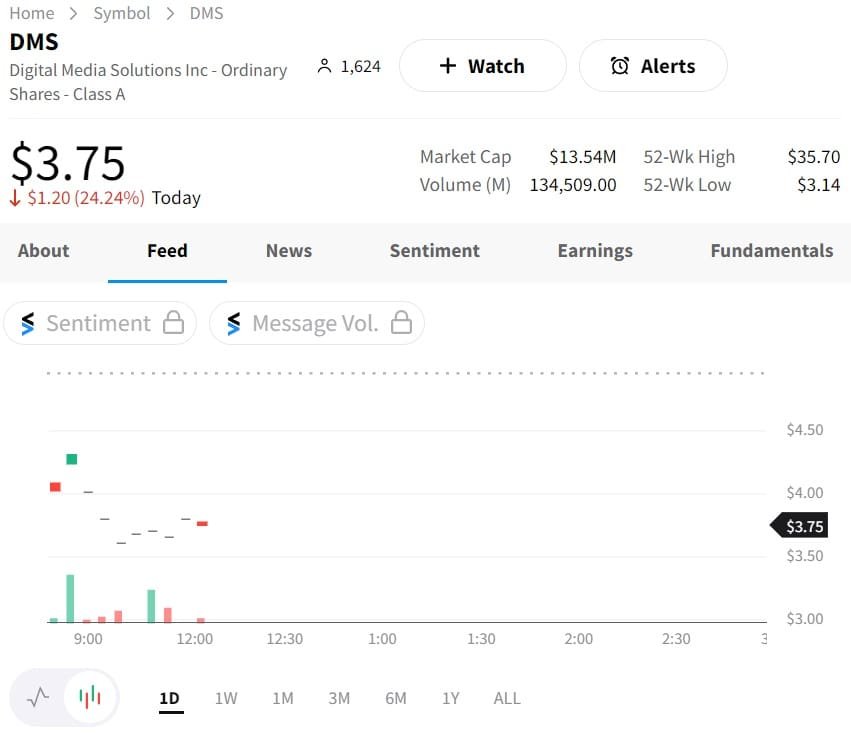
Task: Click the lock icon on Message Vol.
Action: pyautogui.click(x=401, y=323)
